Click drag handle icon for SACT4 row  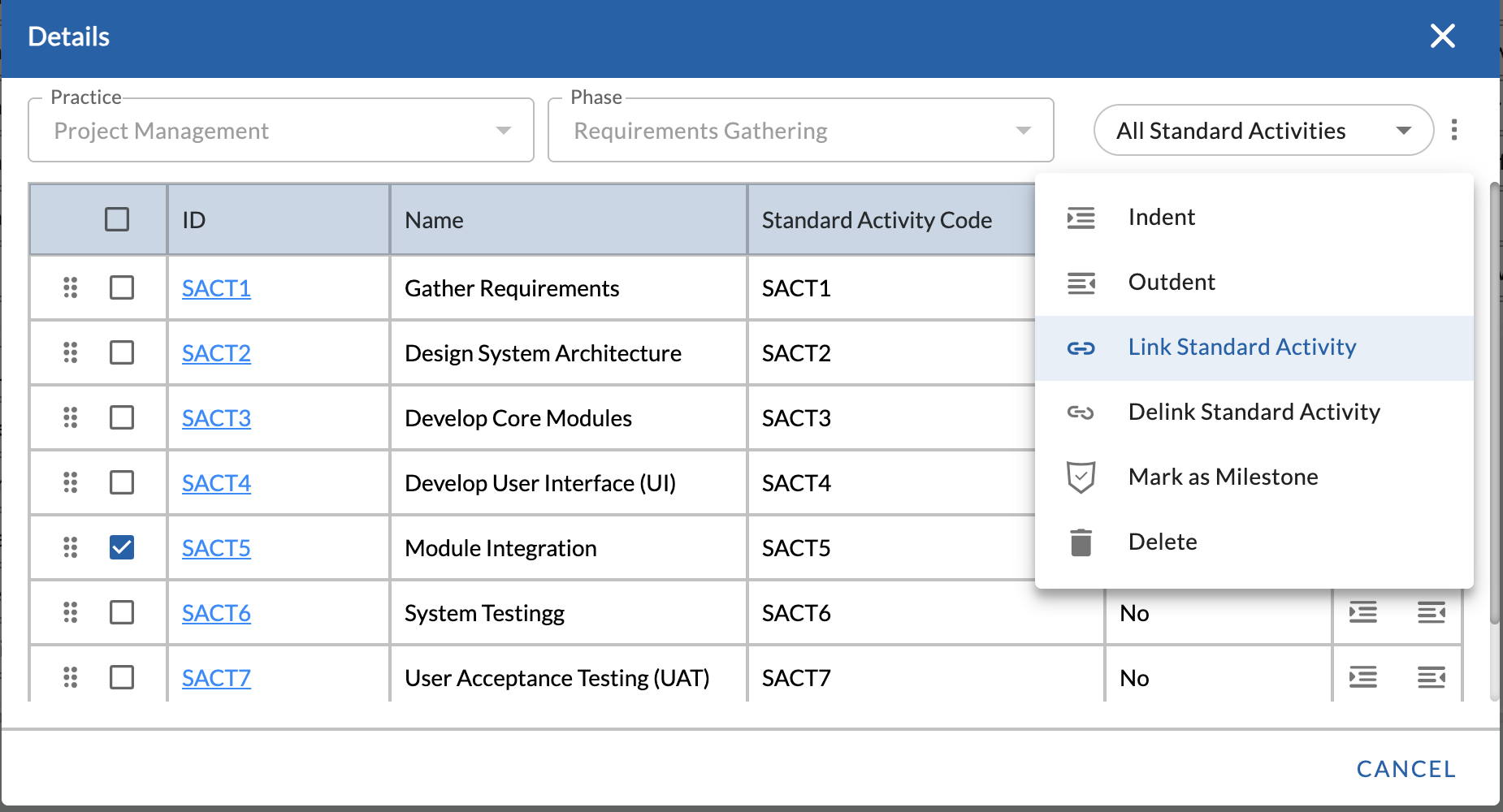pyautogui.click(x=71, y=482)
